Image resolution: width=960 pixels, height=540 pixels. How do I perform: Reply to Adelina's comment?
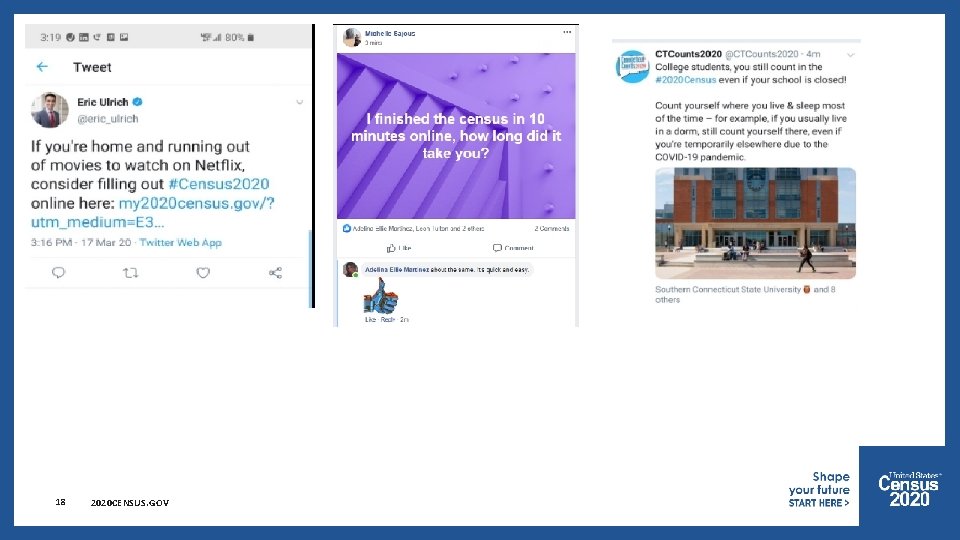tap(388, 320)
